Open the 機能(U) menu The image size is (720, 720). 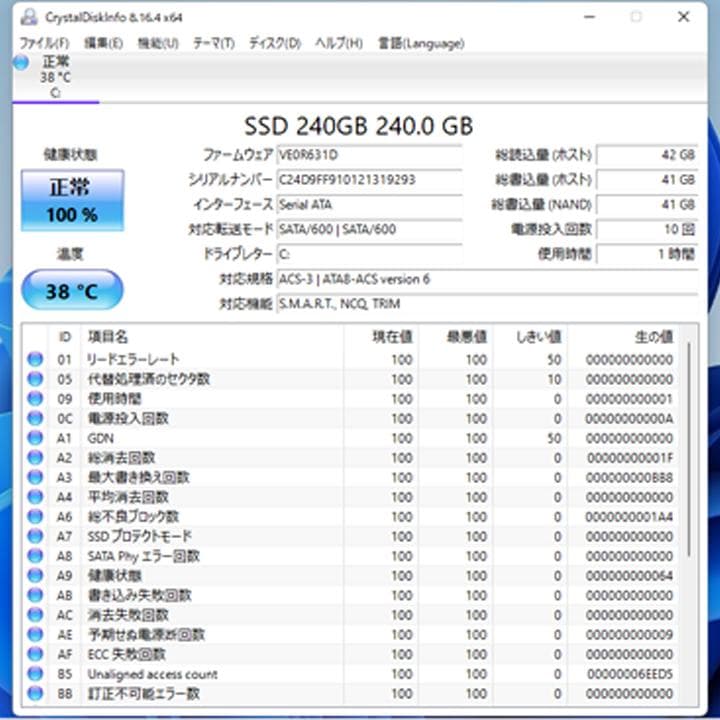tap(158, 43)
